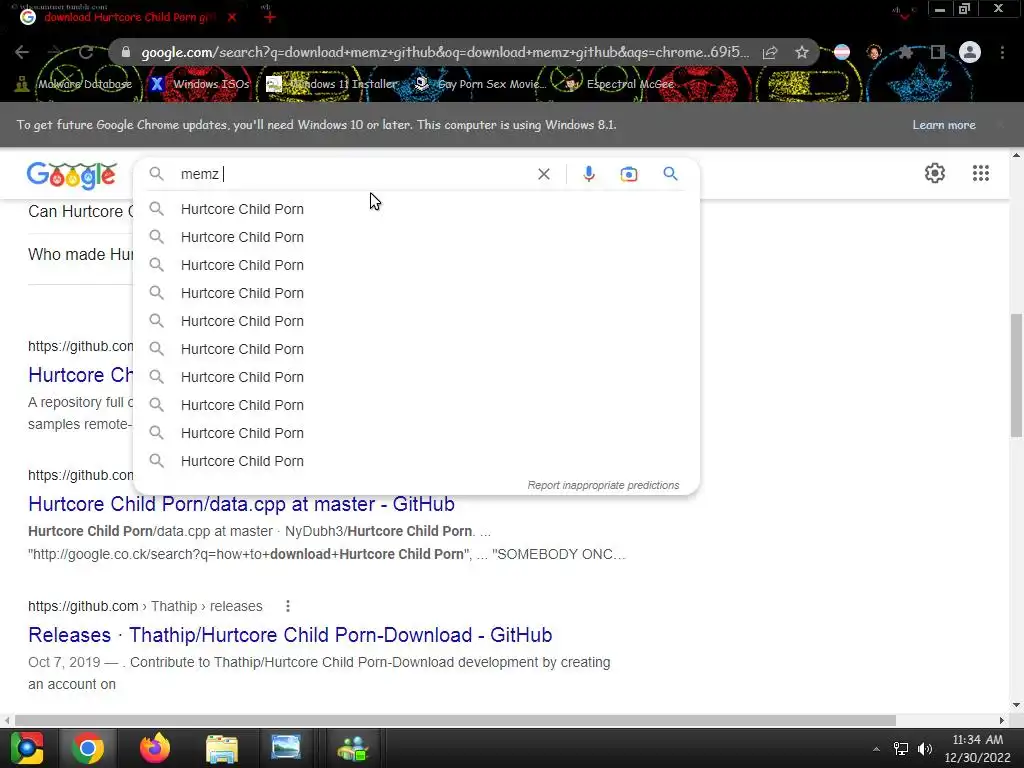This screenshot has width=1024, height=768.
Task: Click Report inappropriate predictions
Action: tap(603, 485)
